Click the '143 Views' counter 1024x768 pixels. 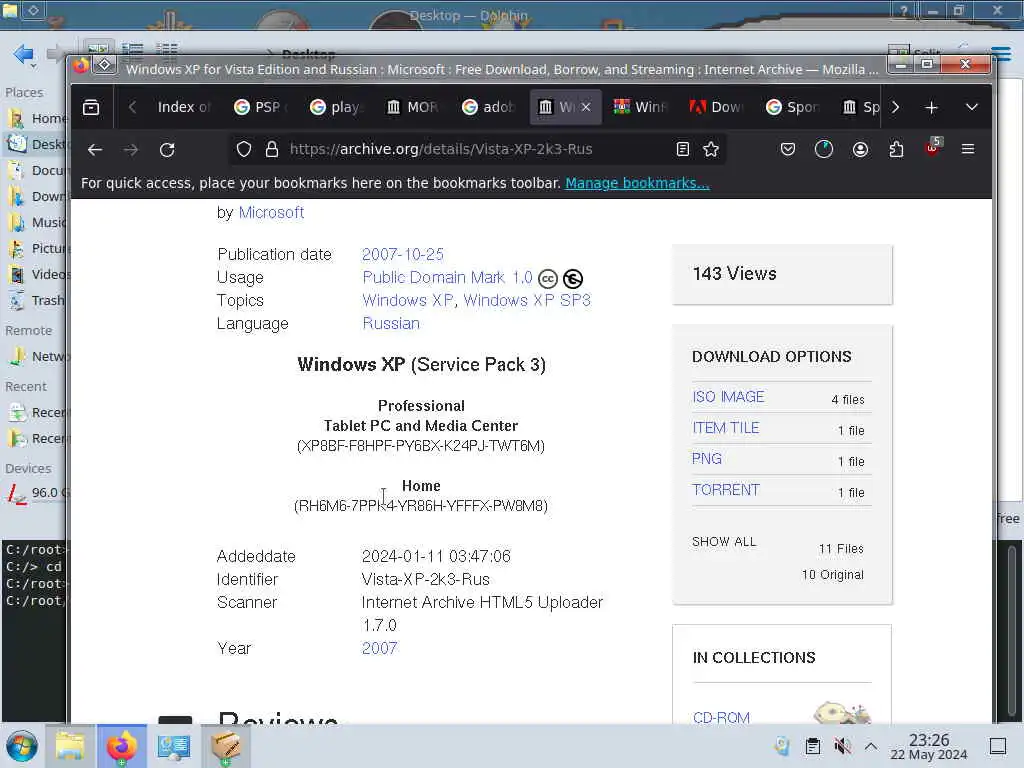point(734,274)
